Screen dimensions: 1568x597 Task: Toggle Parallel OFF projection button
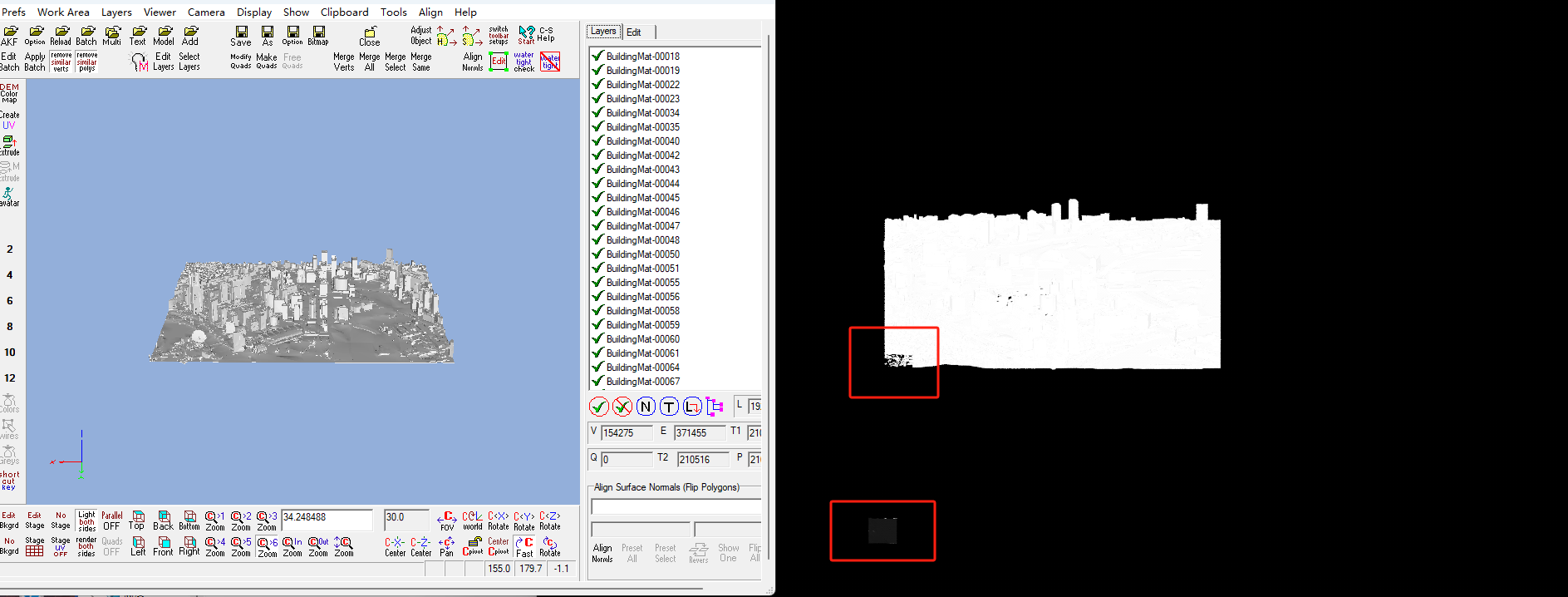coord(111,521)
